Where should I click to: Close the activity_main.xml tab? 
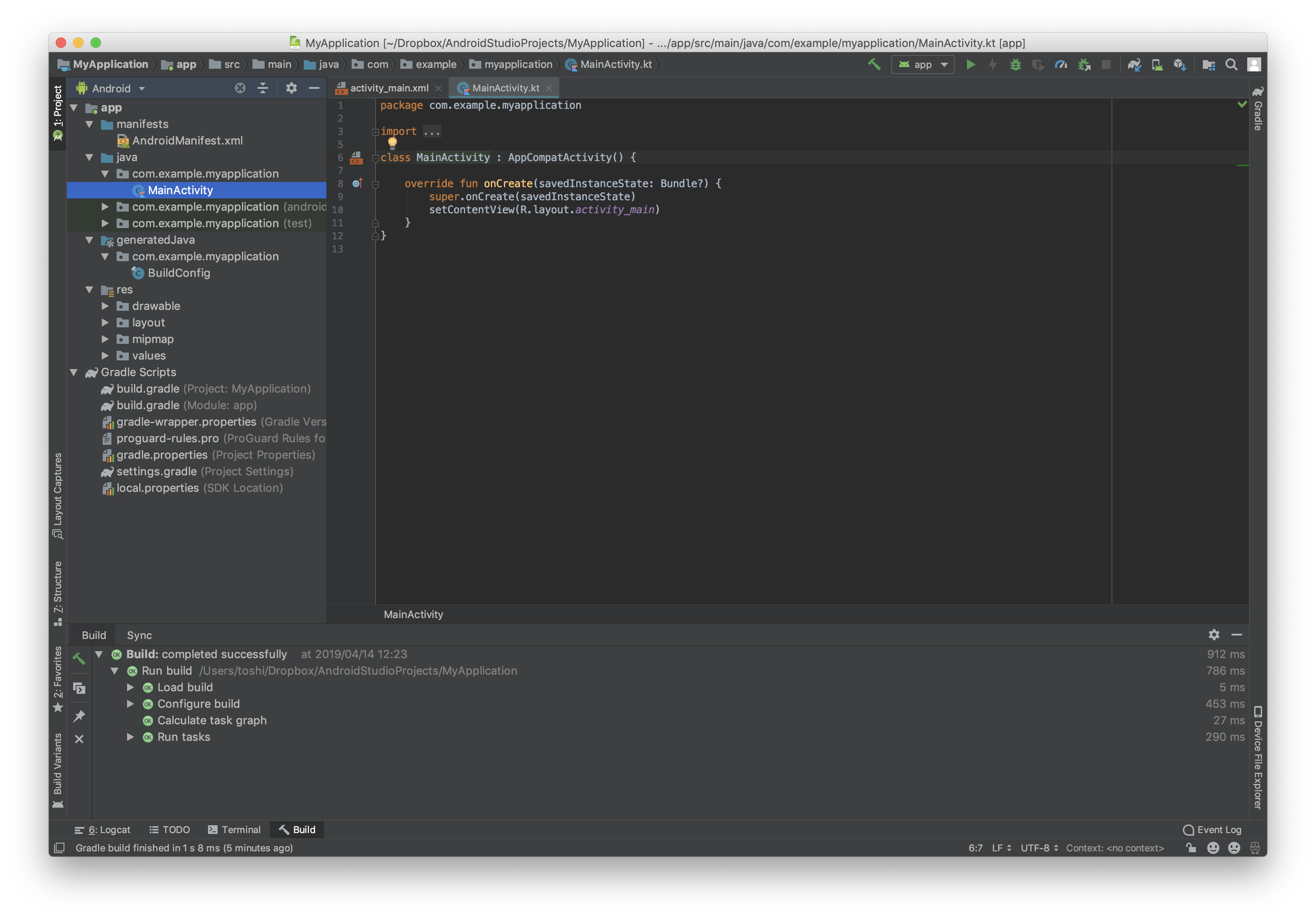click(439, 88)
